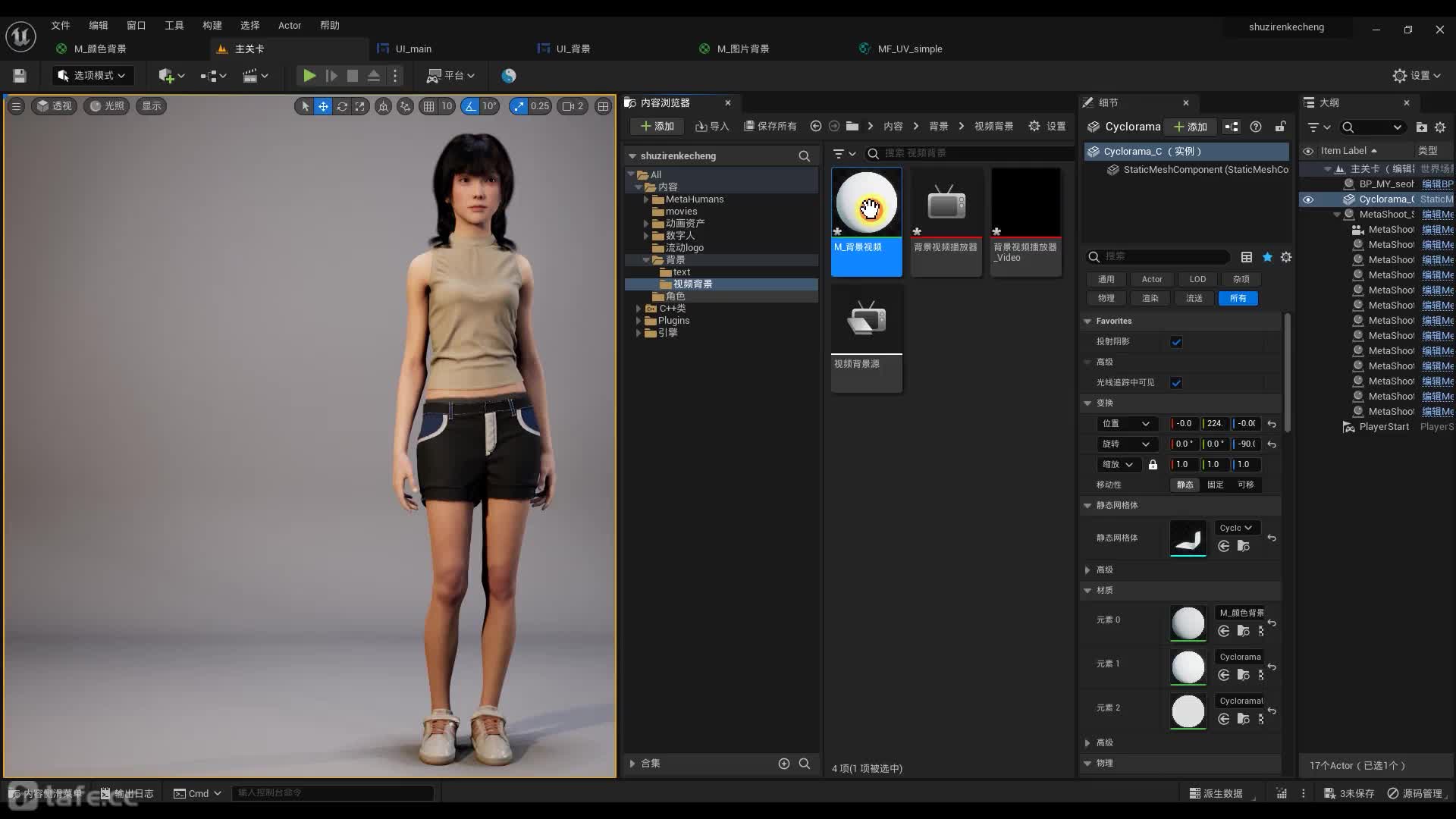Click the lock icon at the top of the Details panel
The width and height of the screenshot is (1456, 819).
pyautogui.click(x=1281, y=127)
